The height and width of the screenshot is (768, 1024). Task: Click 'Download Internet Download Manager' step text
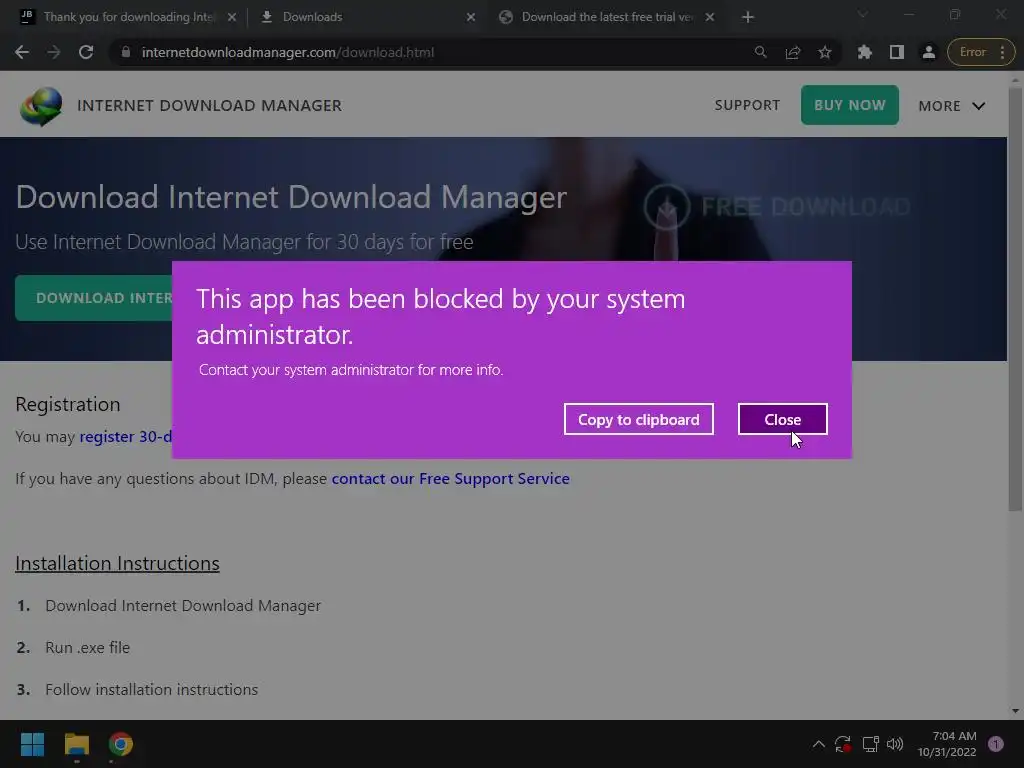tap(183, 605)
